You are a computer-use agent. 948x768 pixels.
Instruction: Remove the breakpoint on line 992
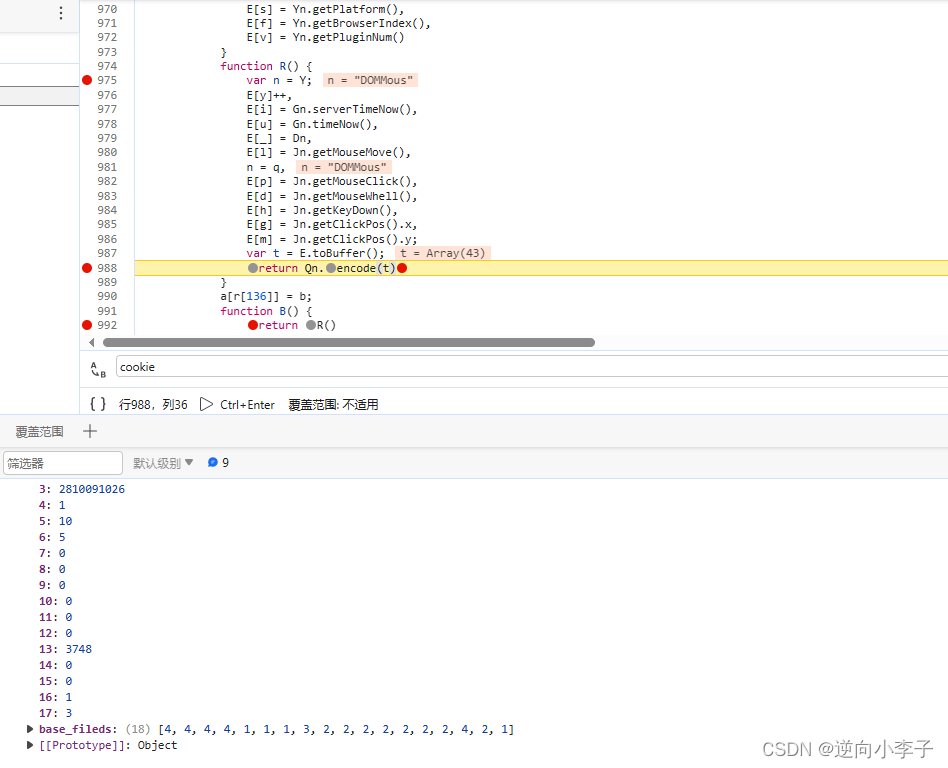click(x=87, y=324)
